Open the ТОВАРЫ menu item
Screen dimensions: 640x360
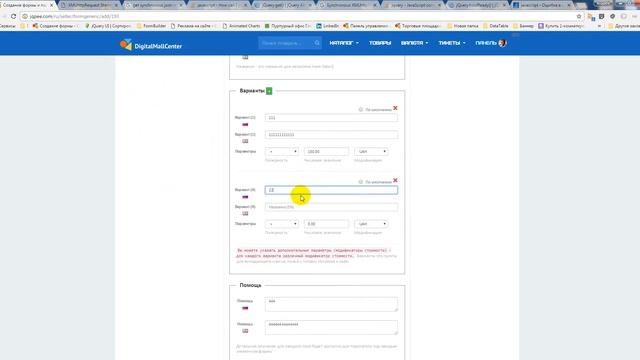(x=380, y=43)
